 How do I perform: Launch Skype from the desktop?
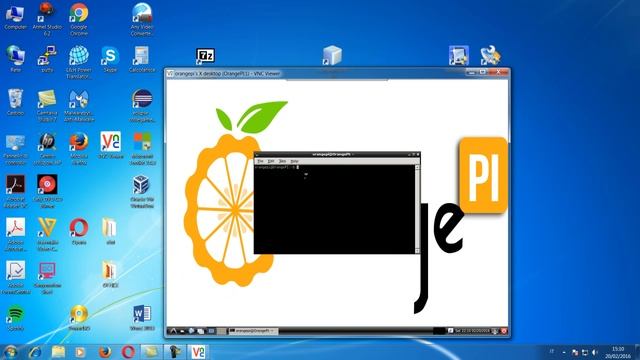[x=110, y=59]
